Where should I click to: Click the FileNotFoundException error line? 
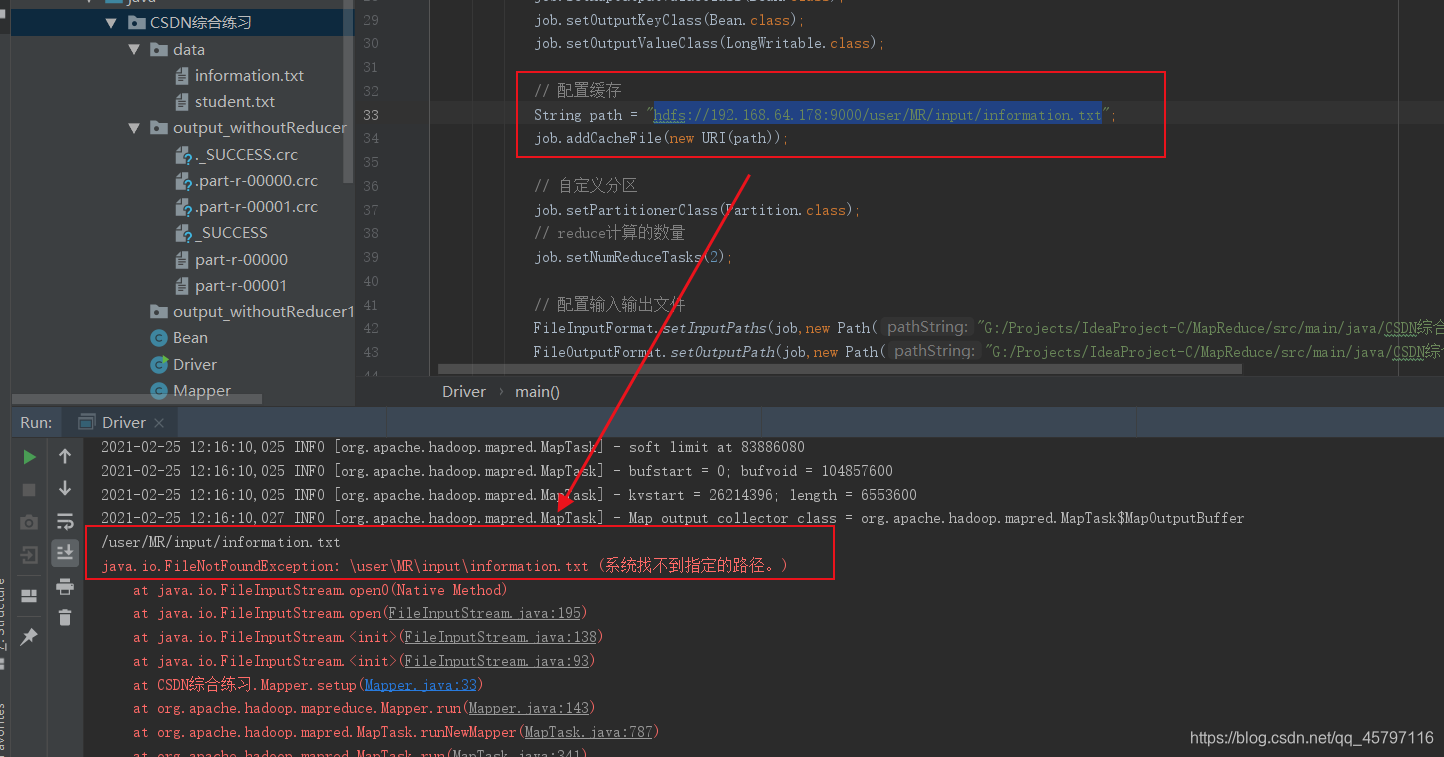pyautogui.click(x=445, y=566)
